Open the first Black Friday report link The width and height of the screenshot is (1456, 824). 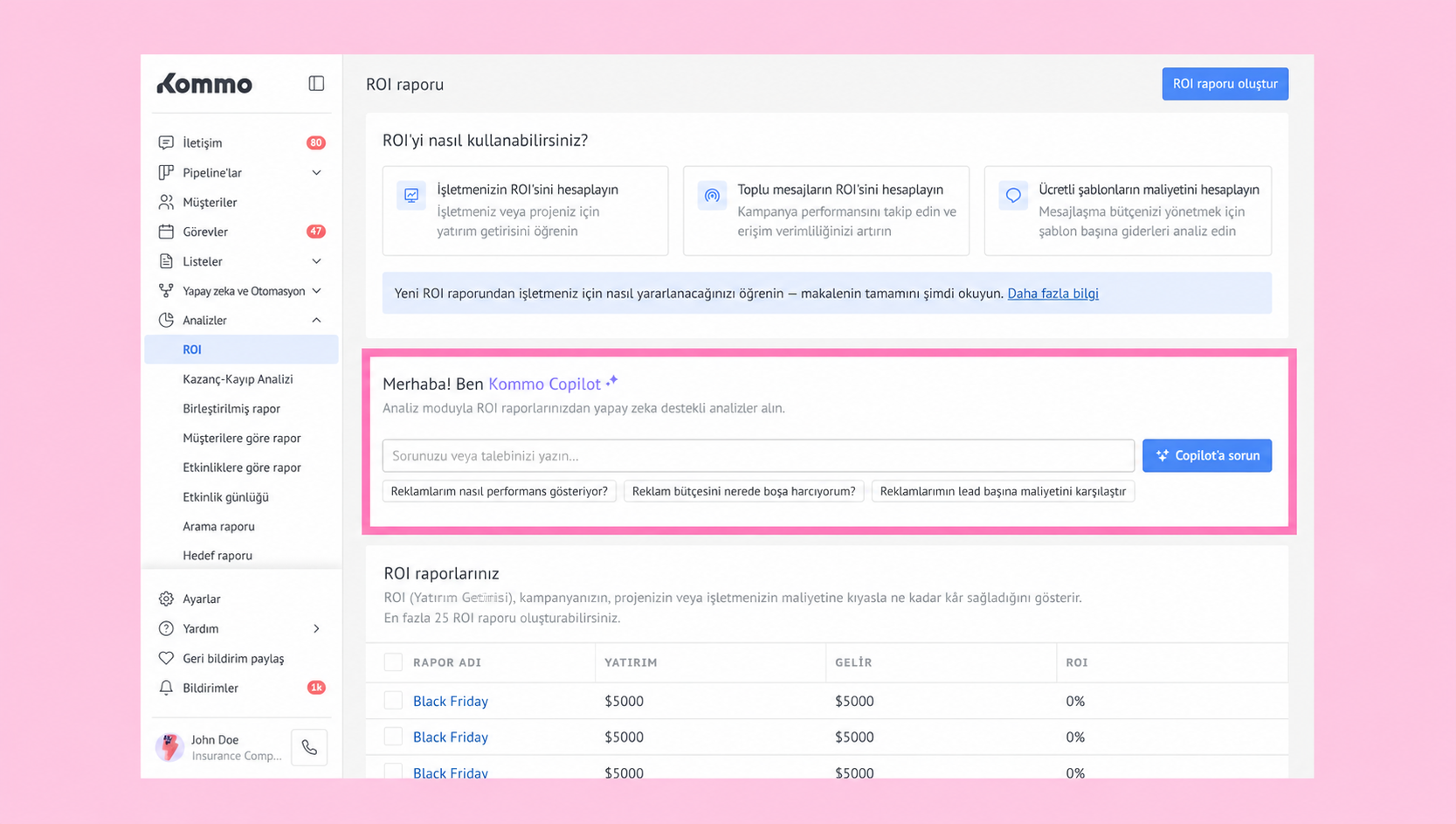point(451,701)
